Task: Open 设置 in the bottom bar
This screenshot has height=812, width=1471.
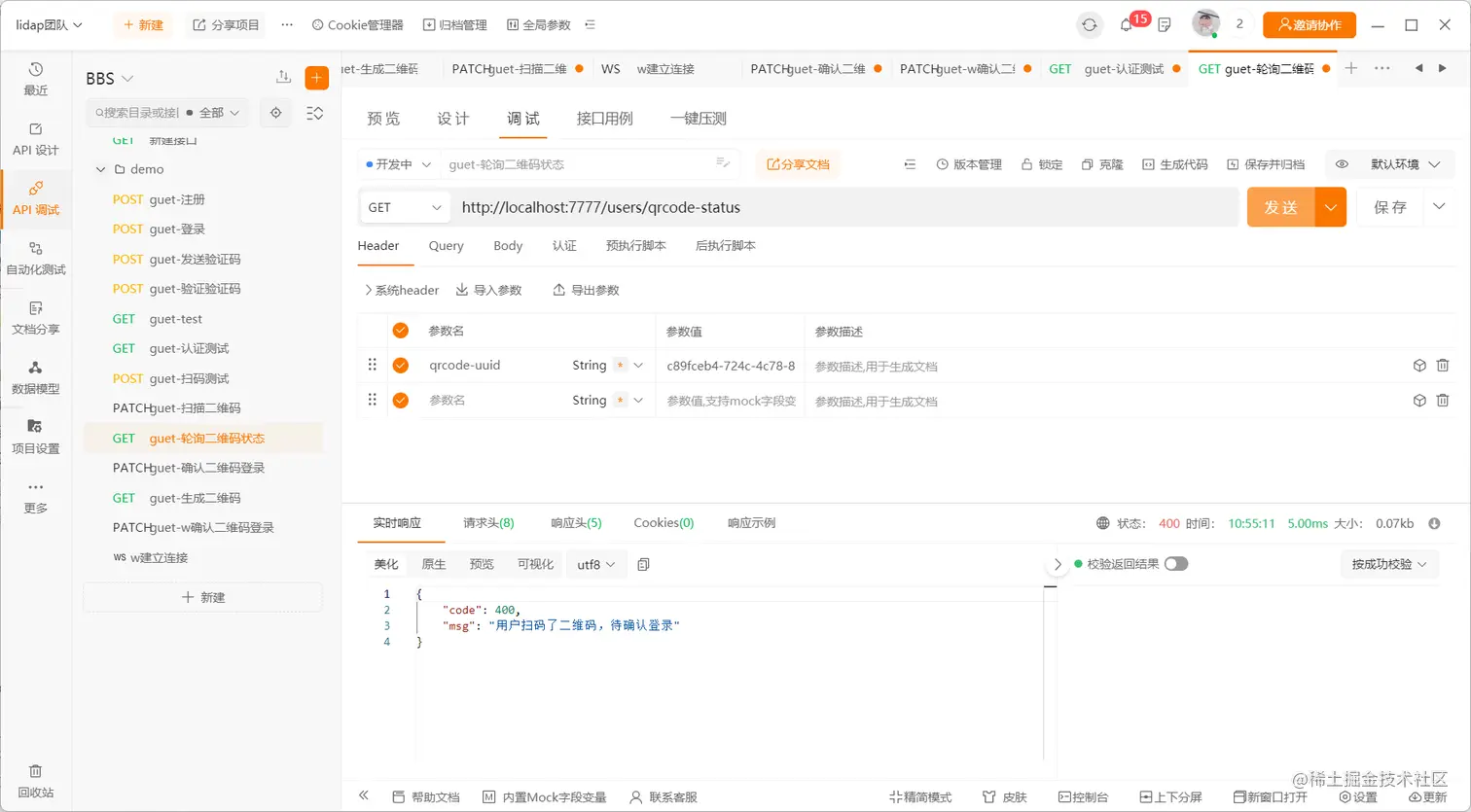Action: (1358, 797)
